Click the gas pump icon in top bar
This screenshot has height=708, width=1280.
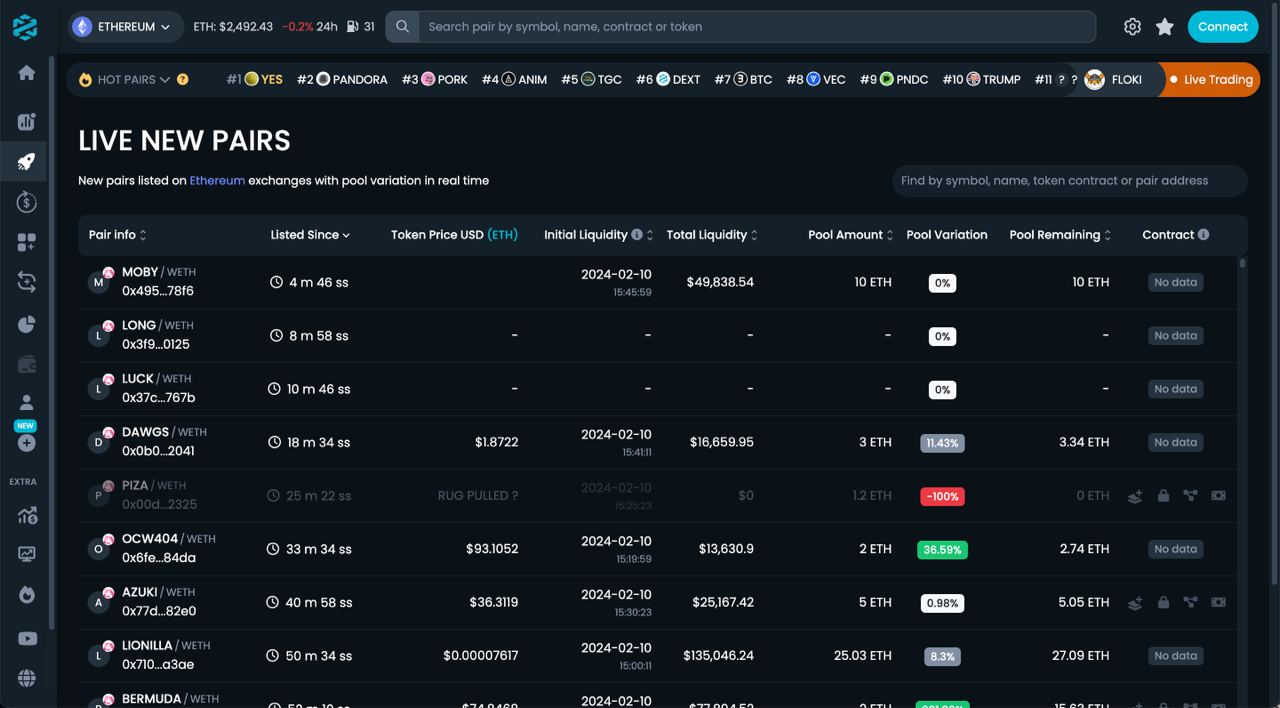[x=352, y=27]
